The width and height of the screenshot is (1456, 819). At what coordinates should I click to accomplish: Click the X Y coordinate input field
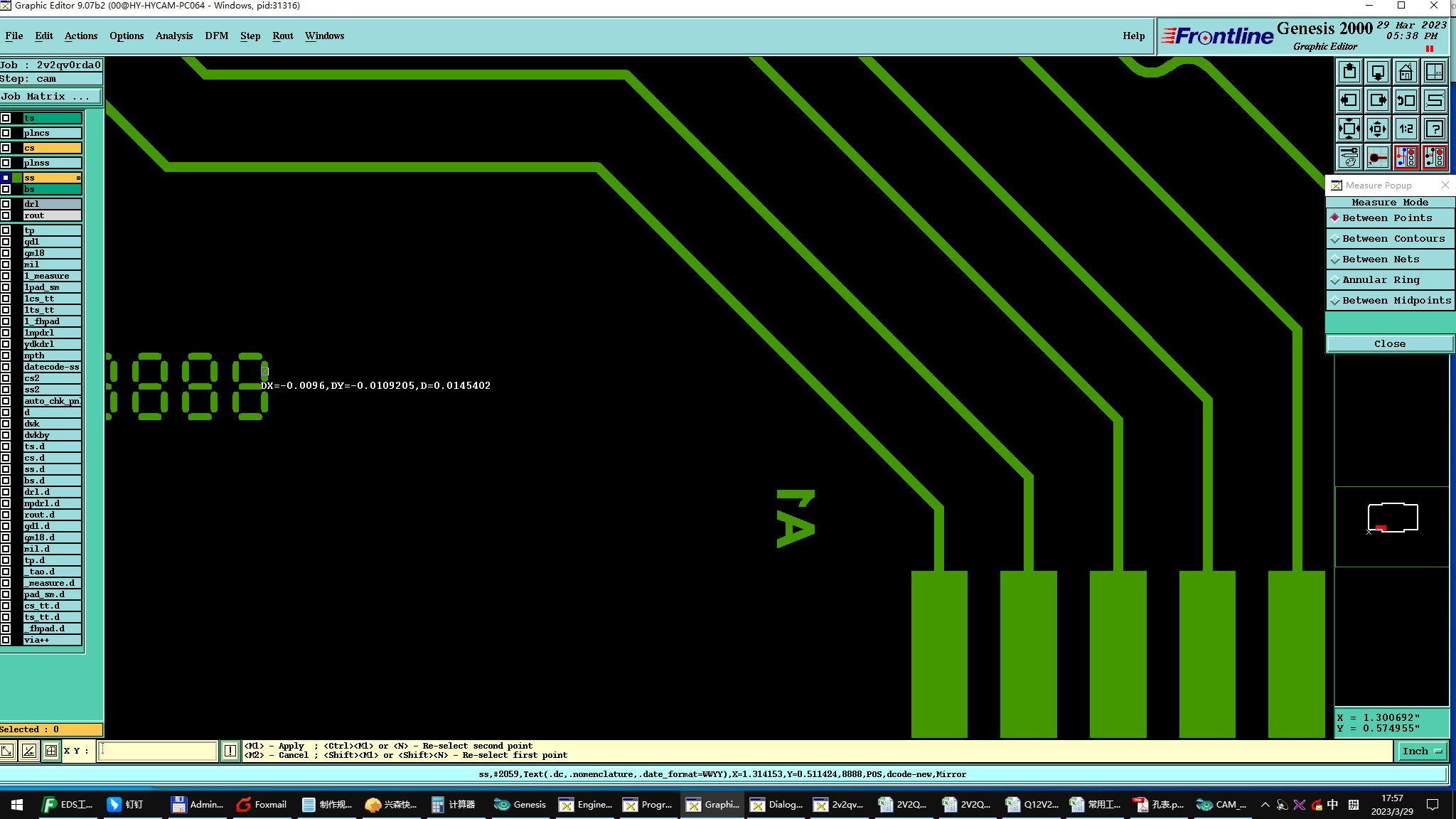(157, 751)
